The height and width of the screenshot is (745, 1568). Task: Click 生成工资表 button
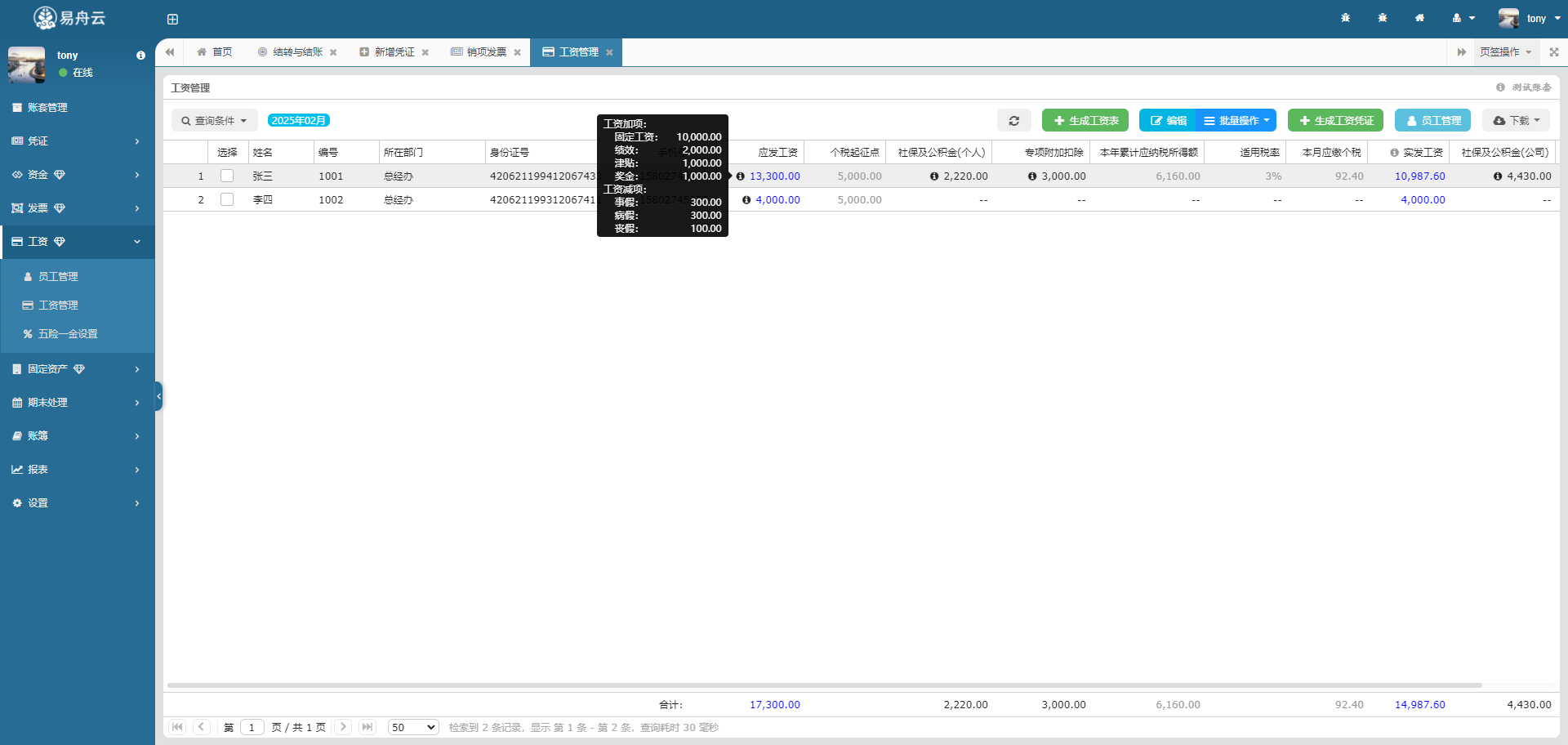1085,120
